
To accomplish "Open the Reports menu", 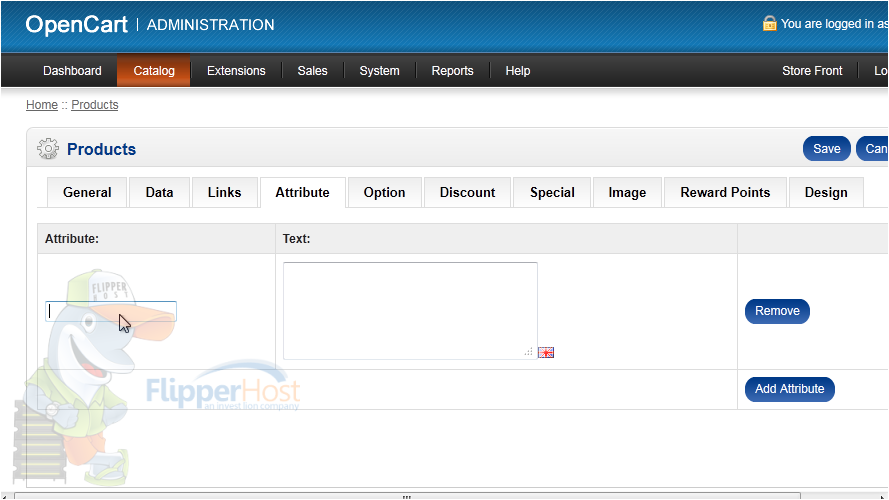I will click(x=452, y=71).
